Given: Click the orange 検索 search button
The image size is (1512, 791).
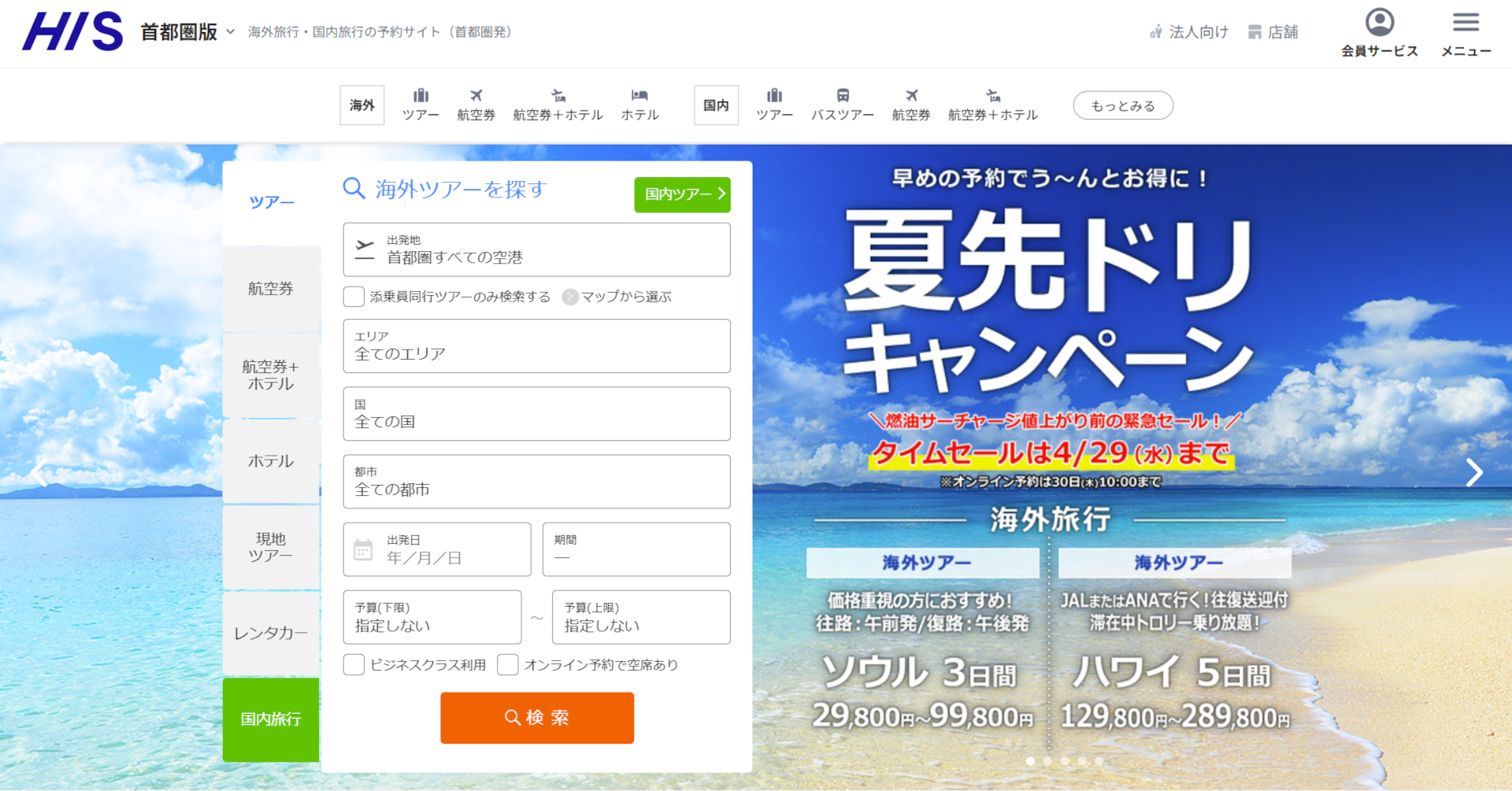Looking at the screenshot, I should point(536,717).
